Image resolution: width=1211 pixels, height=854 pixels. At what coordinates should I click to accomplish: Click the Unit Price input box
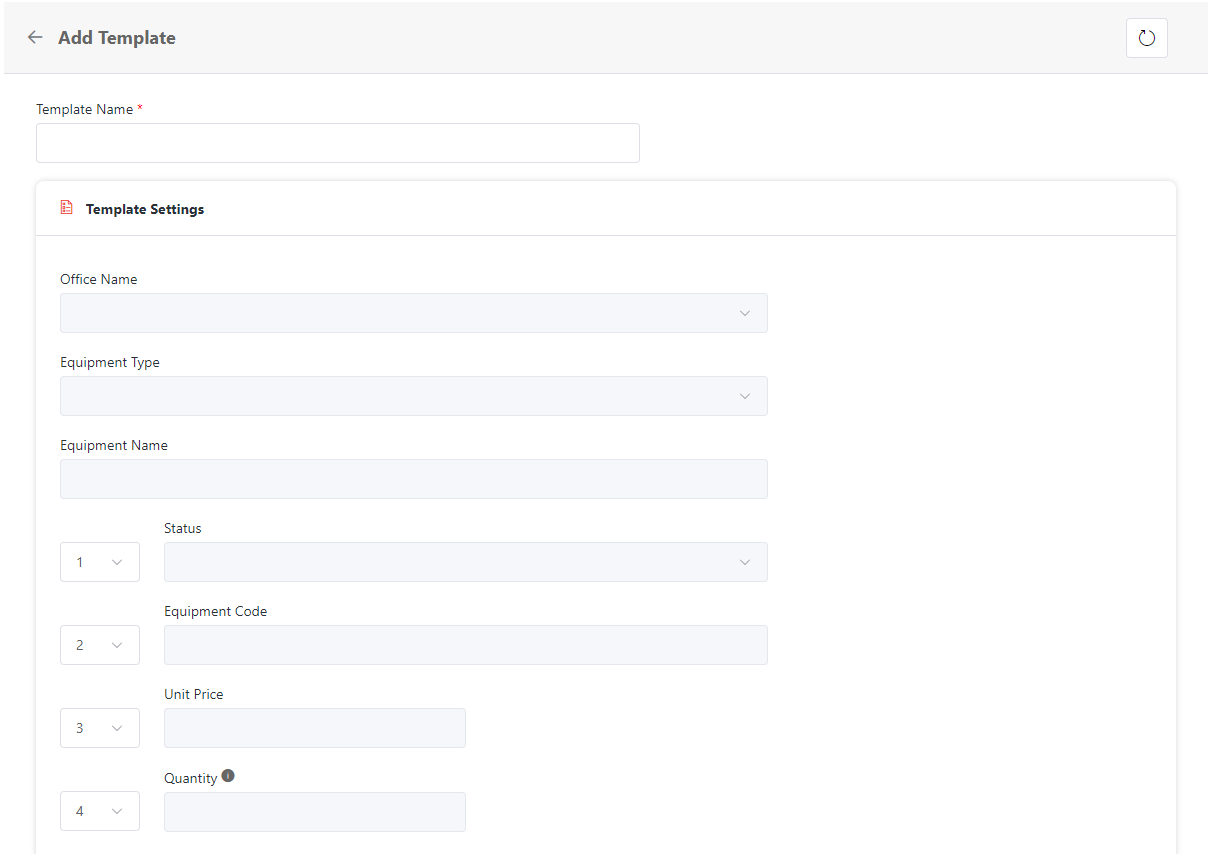tap(314, 728)
